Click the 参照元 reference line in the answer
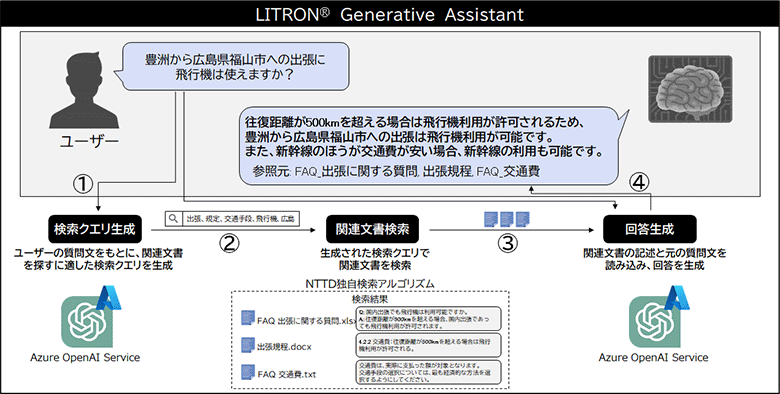This screenshot has width=780, height=394. click(x=396, y=172)
